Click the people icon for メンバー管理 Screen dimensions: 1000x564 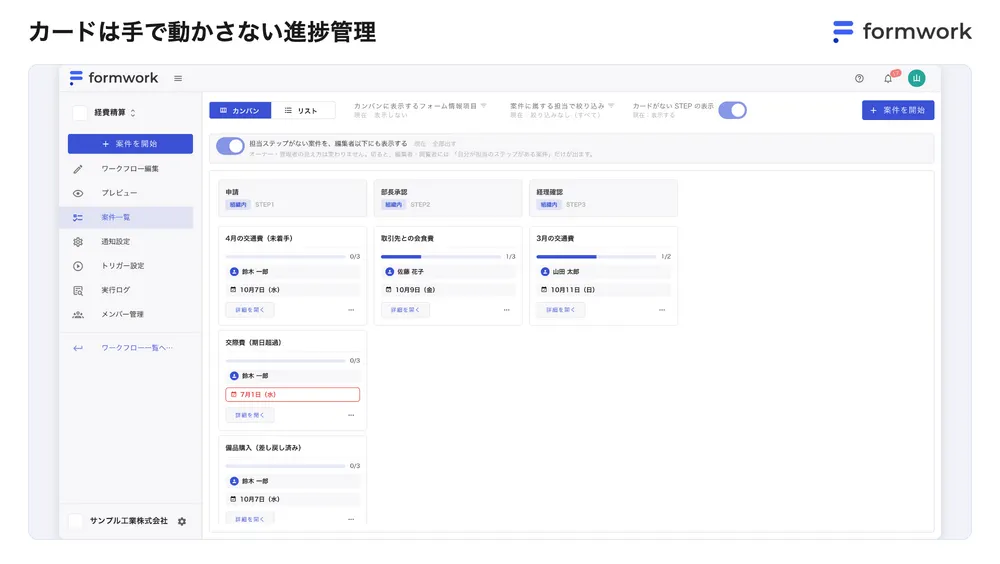[78, 315]
